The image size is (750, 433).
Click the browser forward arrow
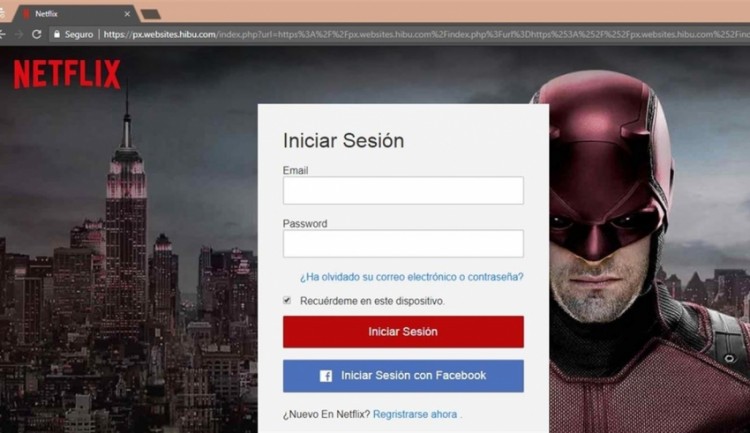[x=19, y=34]
